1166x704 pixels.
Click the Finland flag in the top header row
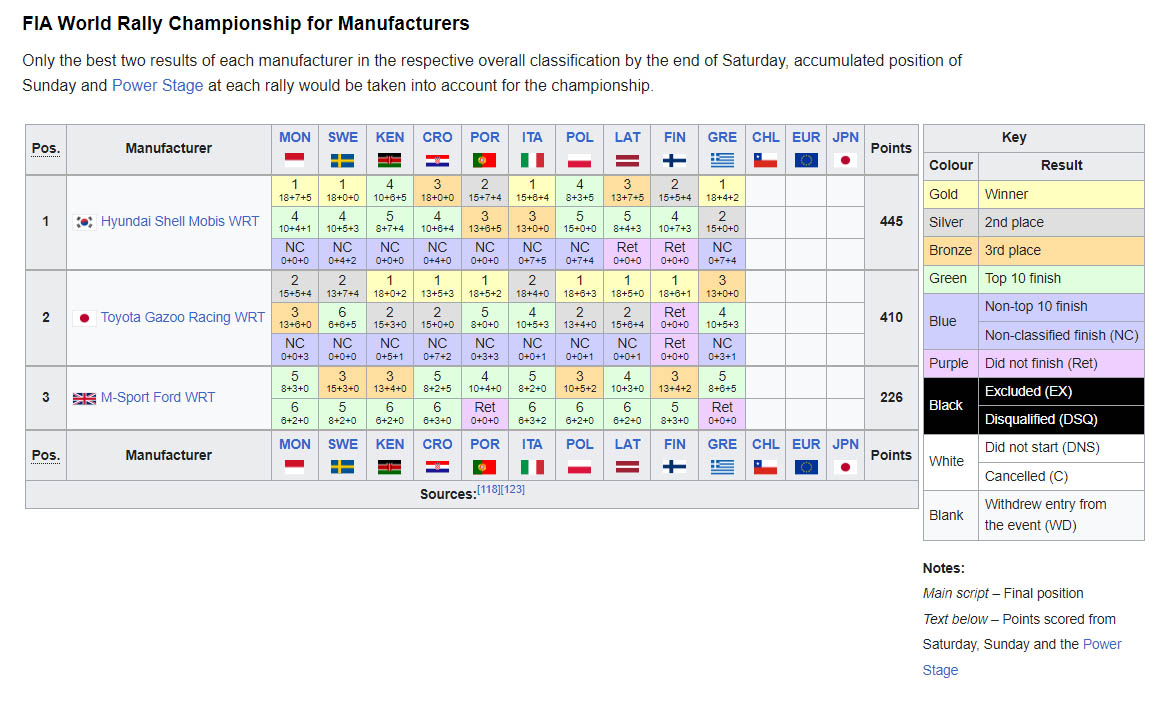click(675, 160)
